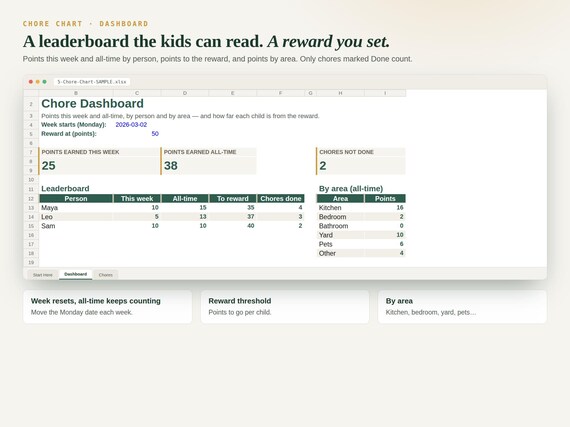
Task: Open the Chores sheet tab
Action: (105, 275)
